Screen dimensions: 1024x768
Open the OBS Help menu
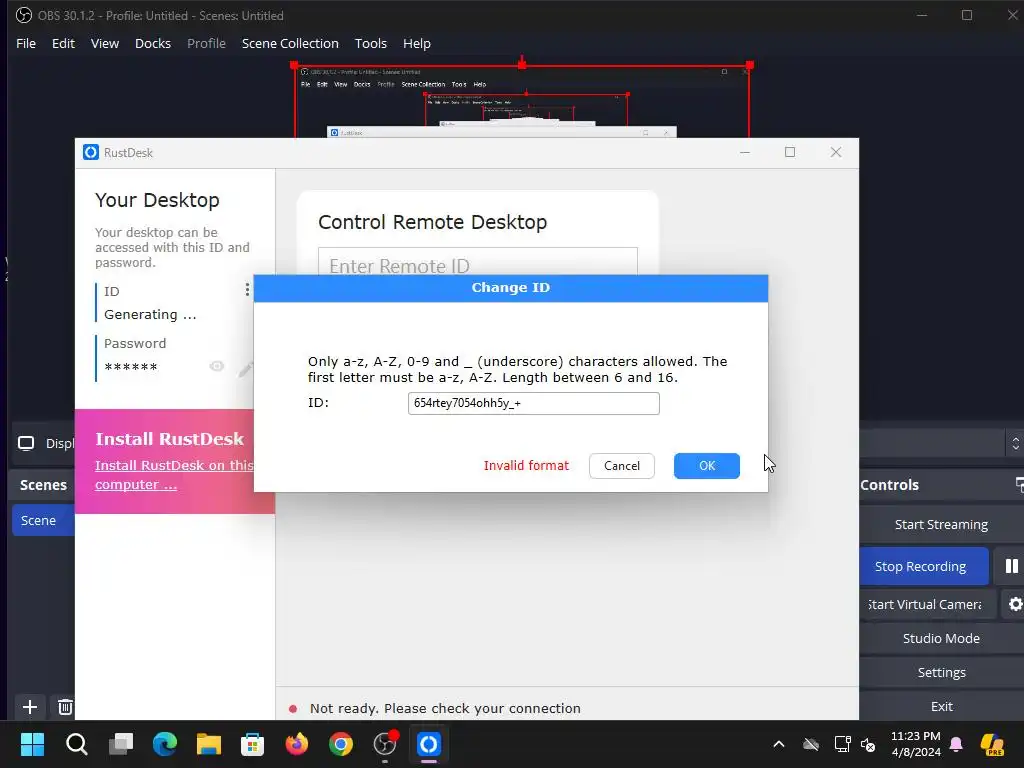click(x=417, y=43)
